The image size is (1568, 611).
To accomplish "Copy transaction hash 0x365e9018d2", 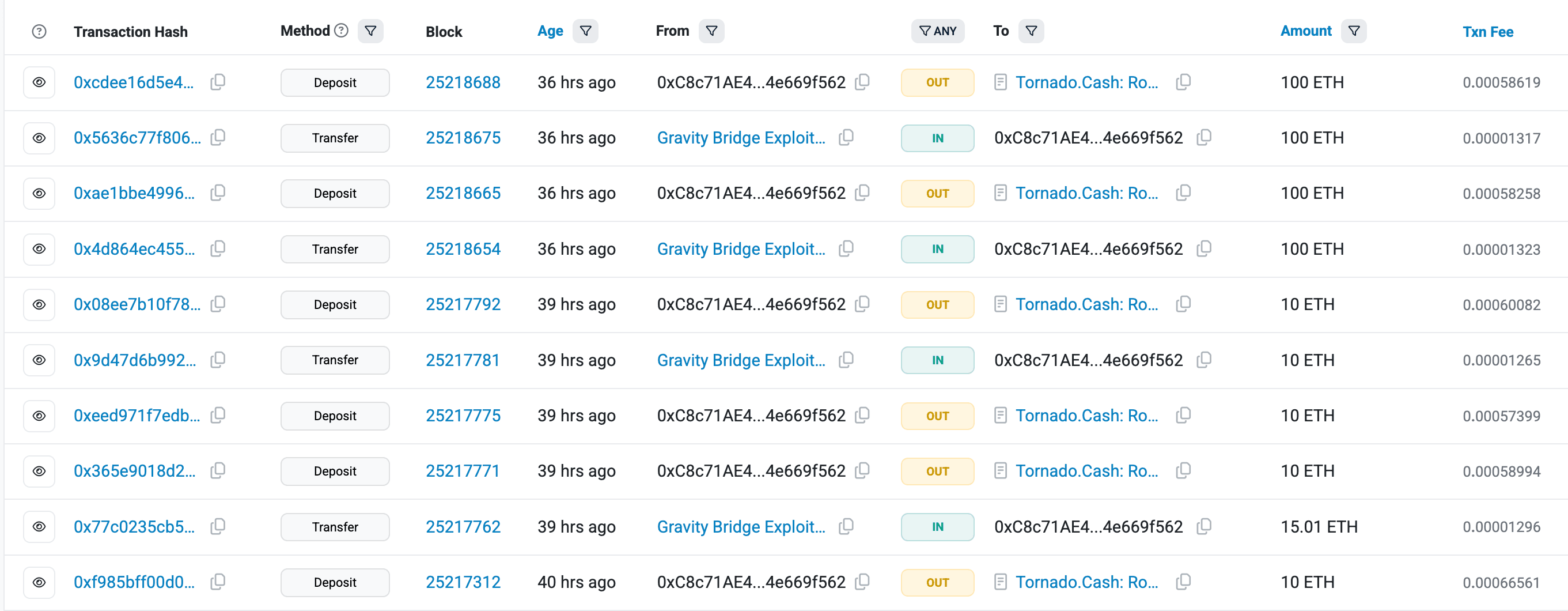I will pyautogui.click(x=218, y=470).
